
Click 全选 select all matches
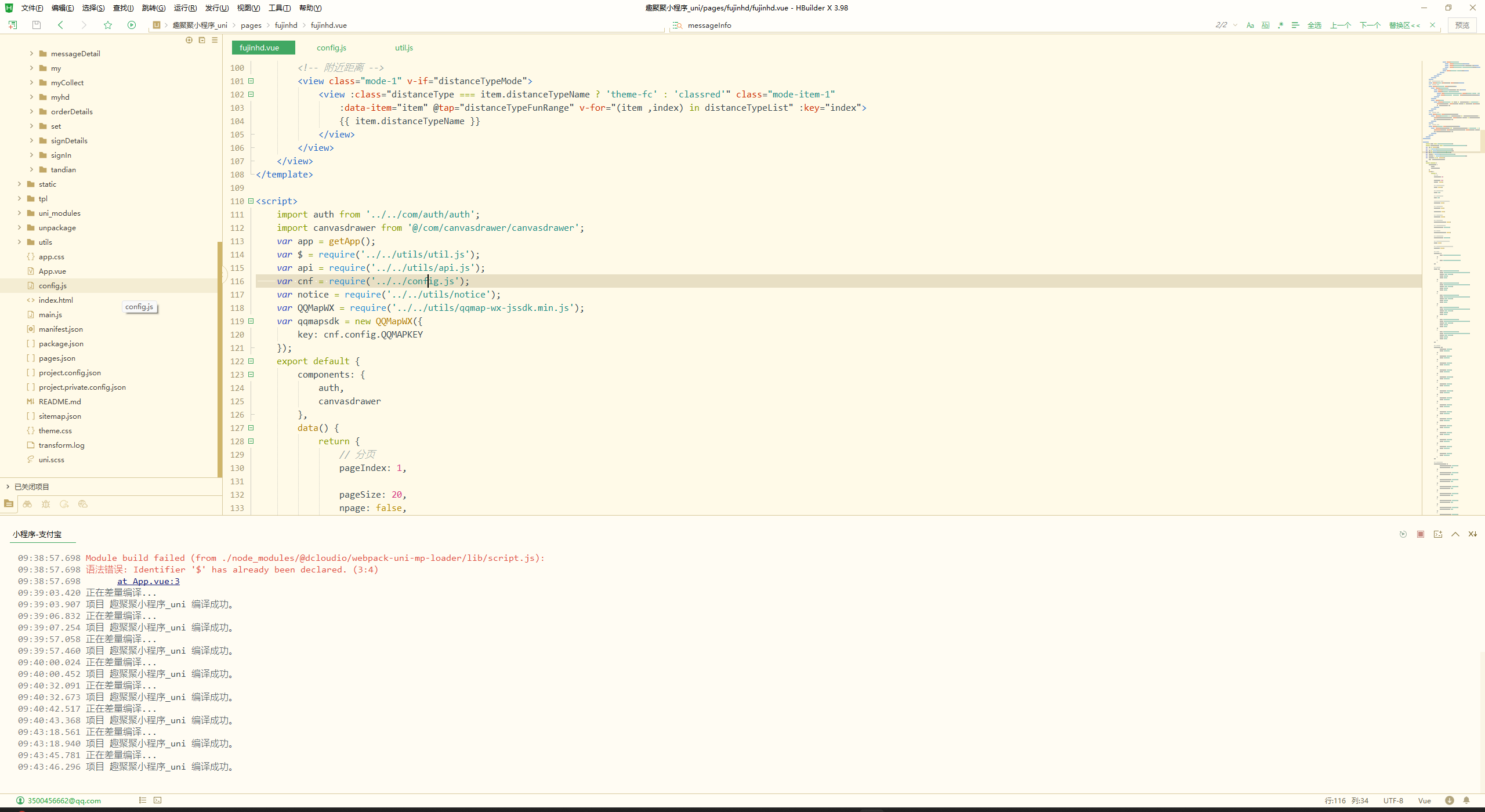coord(1314,25)
